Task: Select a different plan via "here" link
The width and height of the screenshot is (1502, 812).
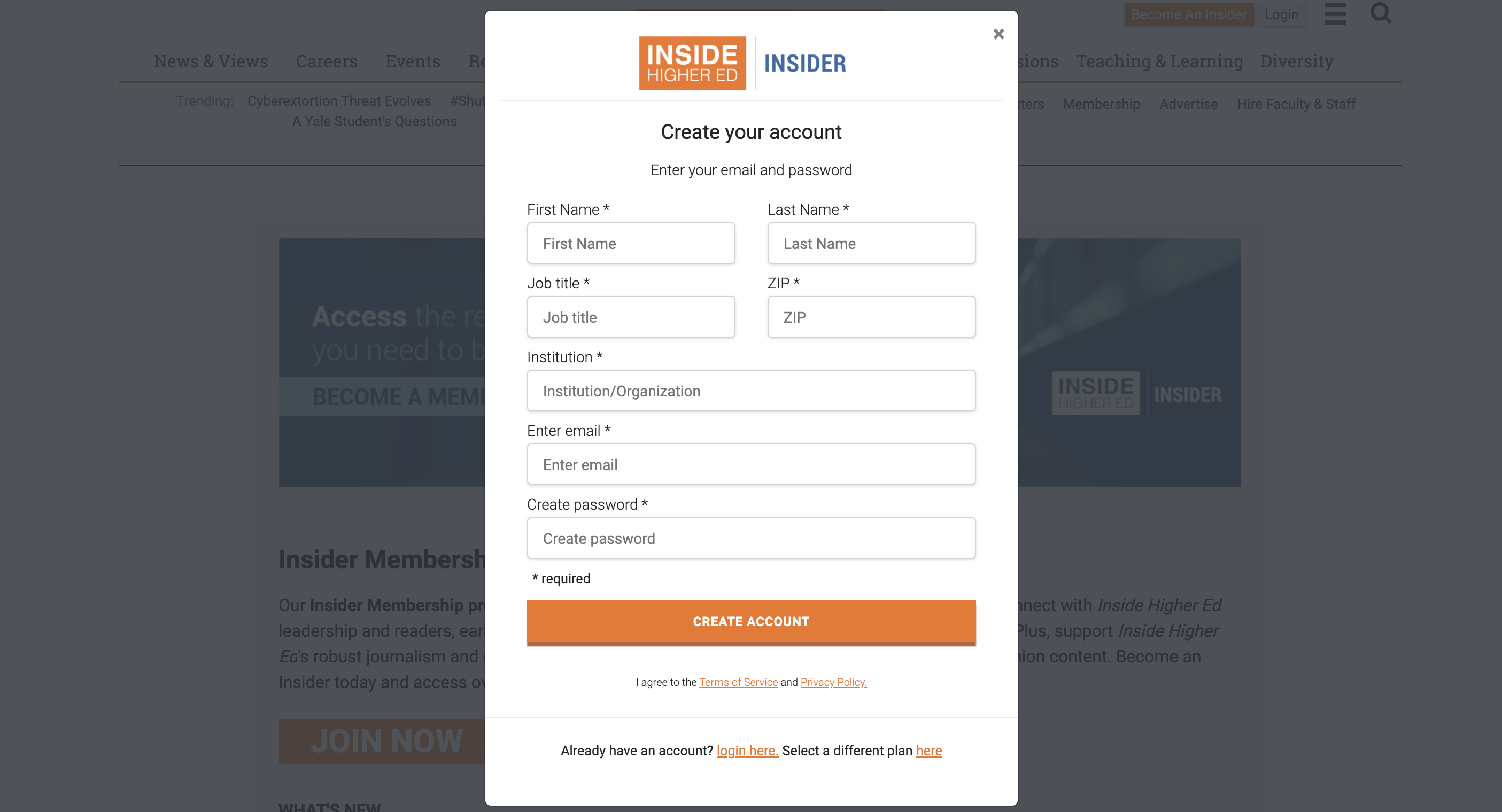Action: pyautogui.click(x=929, y=751)
